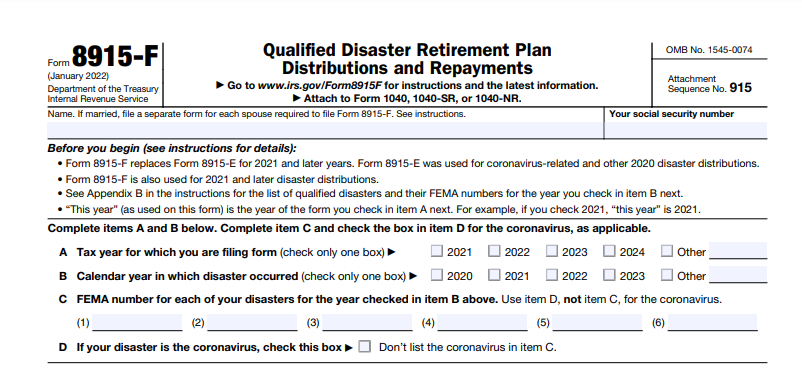
Task: Click the Name input field
Action: [x=325, y=130]
